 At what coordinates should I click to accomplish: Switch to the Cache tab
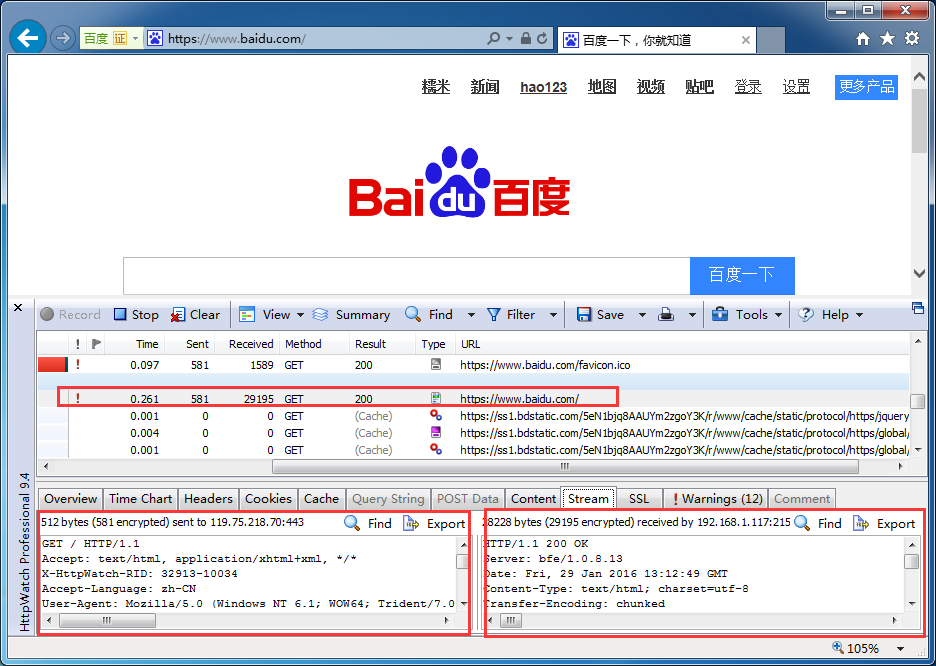pos(321,499)
